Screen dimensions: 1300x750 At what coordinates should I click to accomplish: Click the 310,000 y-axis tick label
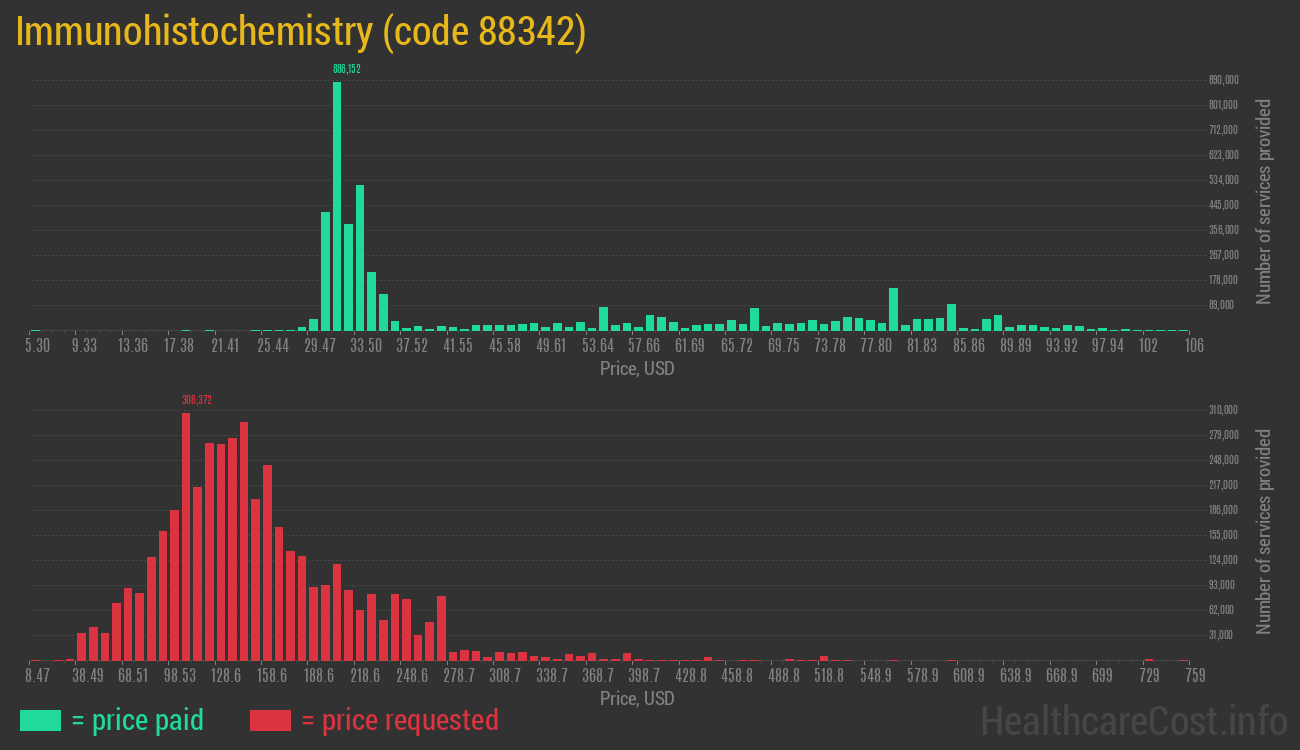tap(1224, 410)
